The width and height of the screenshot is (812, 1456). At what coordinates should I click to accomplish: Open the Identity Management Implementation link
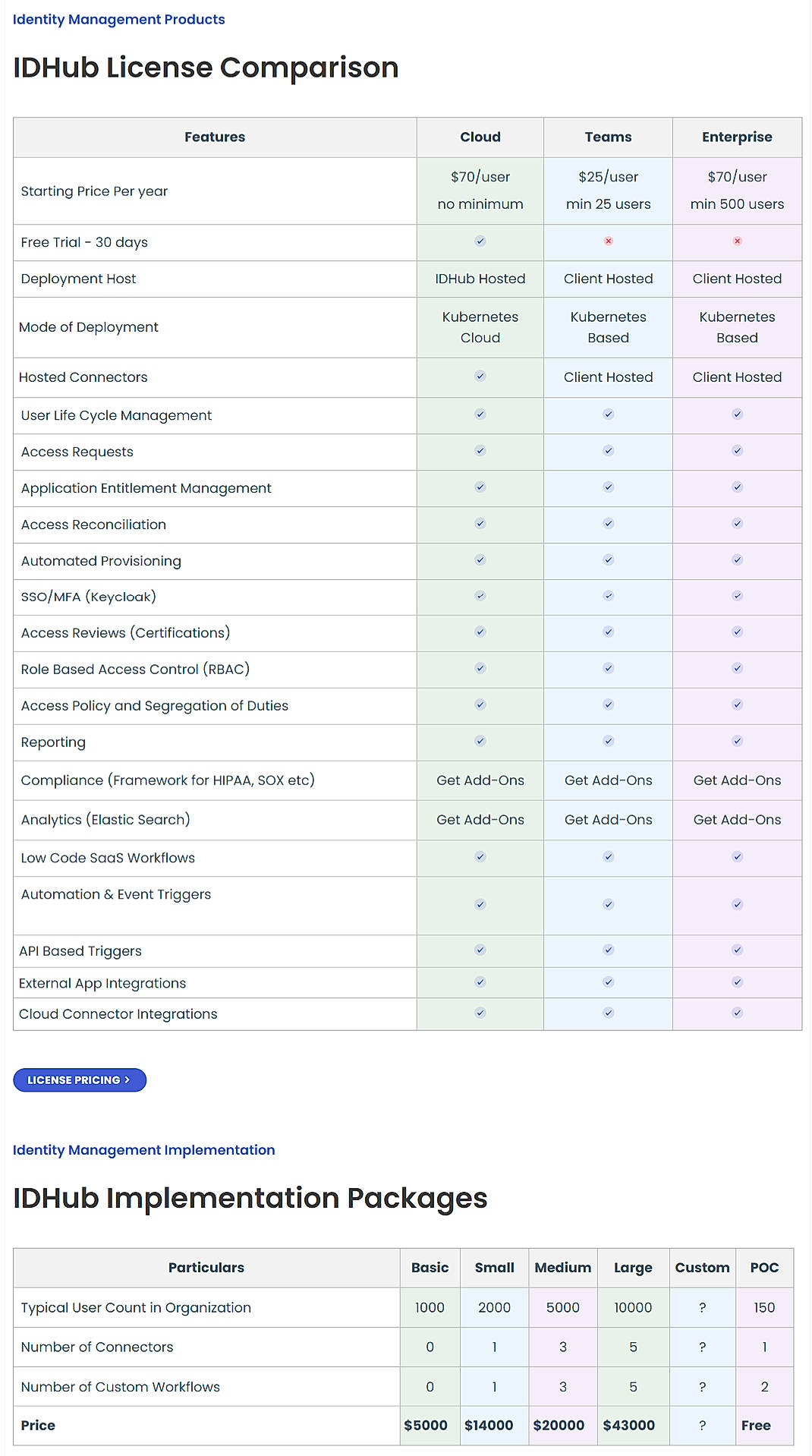[x=143, y=1149]
